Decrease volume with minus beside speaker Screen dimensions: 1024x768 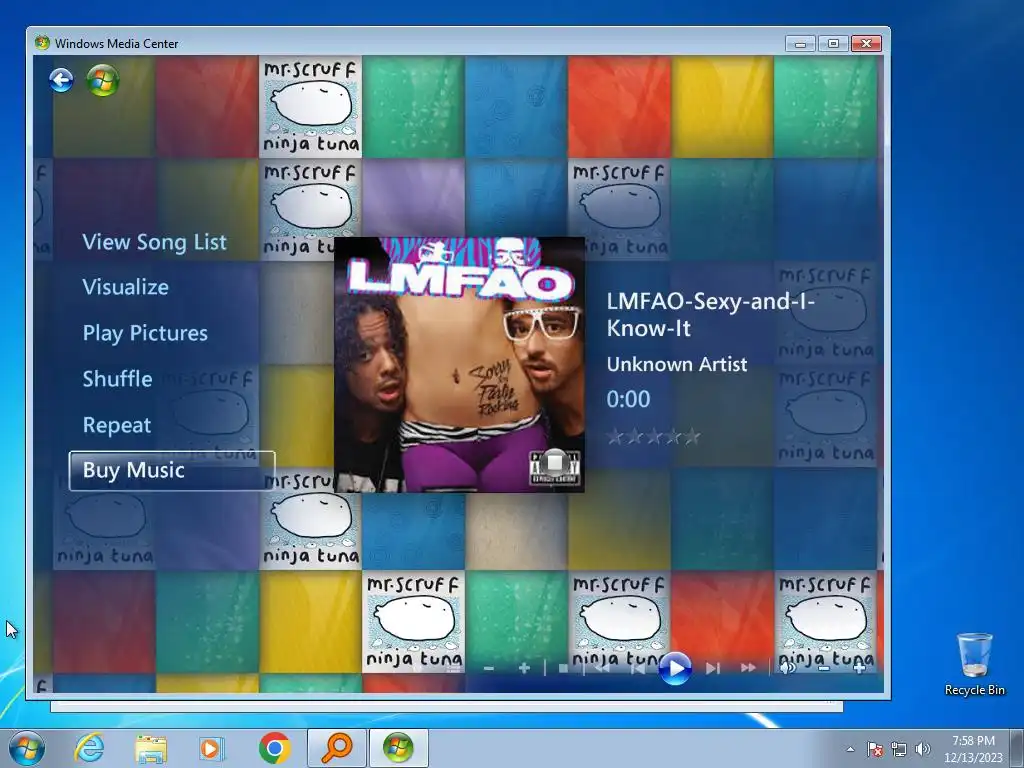coord(824,669)
